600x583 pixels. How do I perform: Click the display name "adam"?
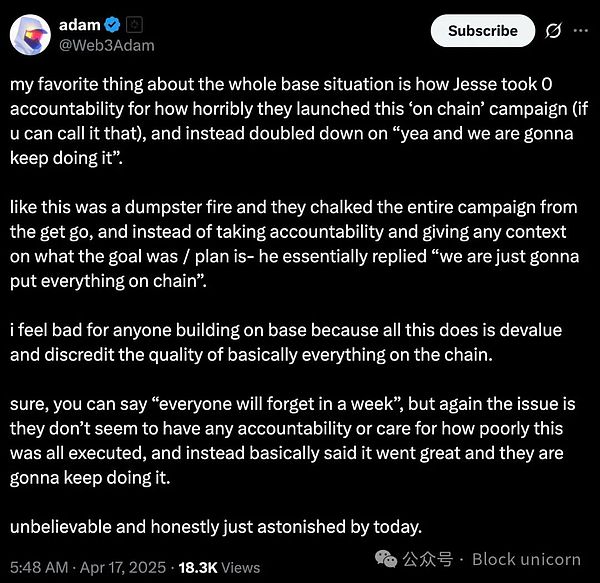tap(78, 25)
